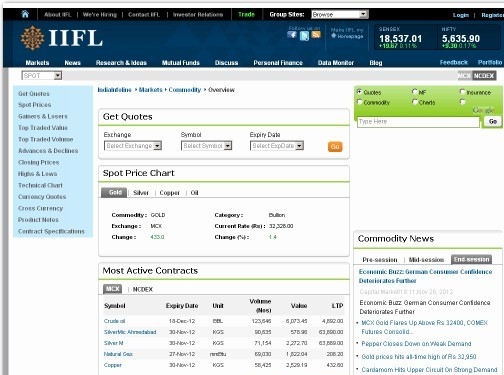Open the Select Exchange dropdown
The image size is (504, 375).
coord(133,146)
